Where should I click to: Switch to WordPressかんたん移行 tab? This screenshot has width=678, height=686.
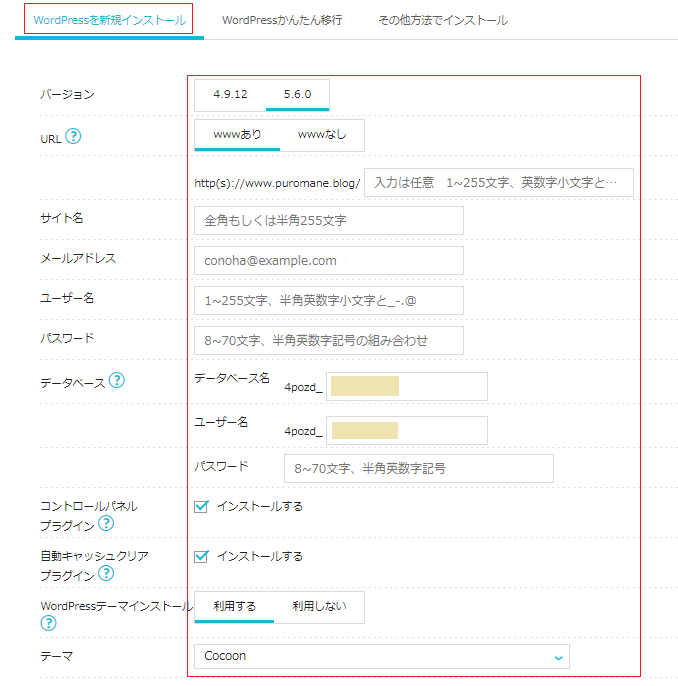coord(282,20)
